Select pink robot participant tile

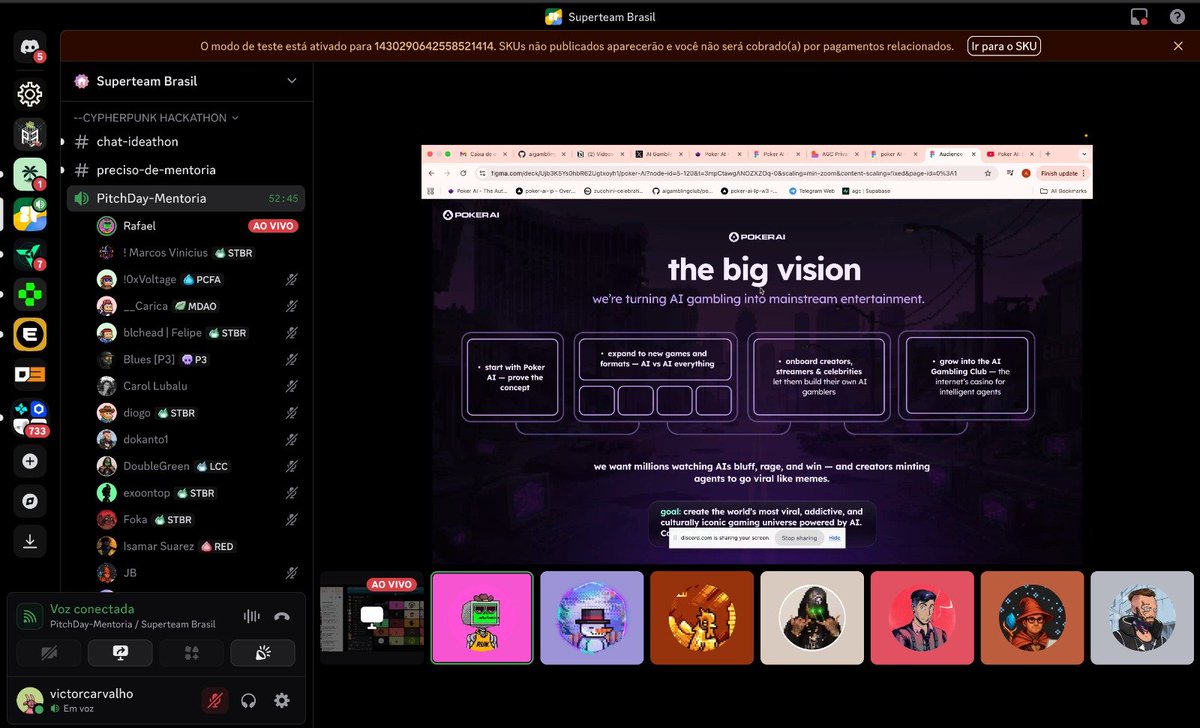[482, 617]
